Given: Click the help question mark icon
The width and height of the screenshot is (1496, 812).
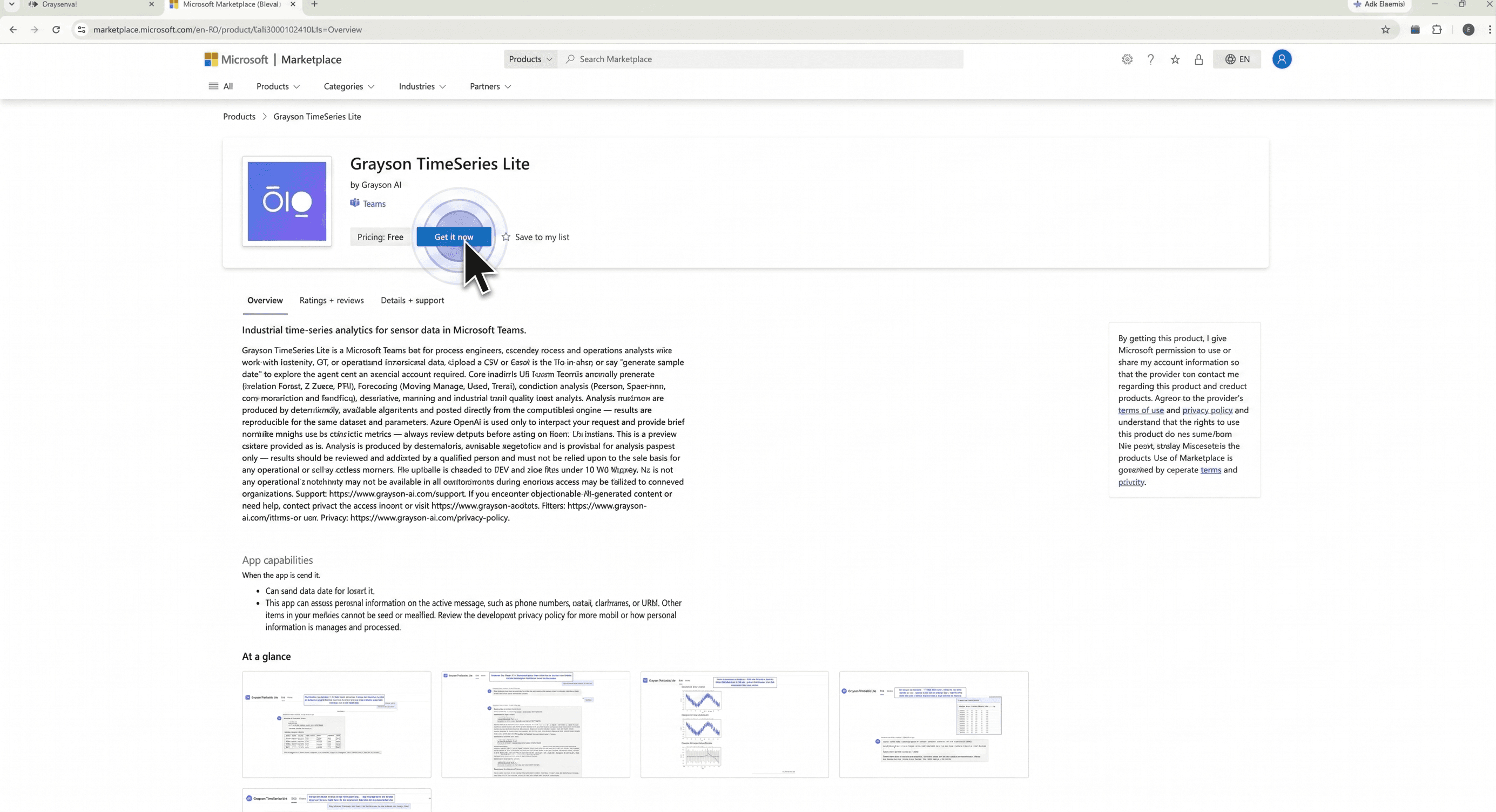Looking at the screenshot, I should 1150,59.
